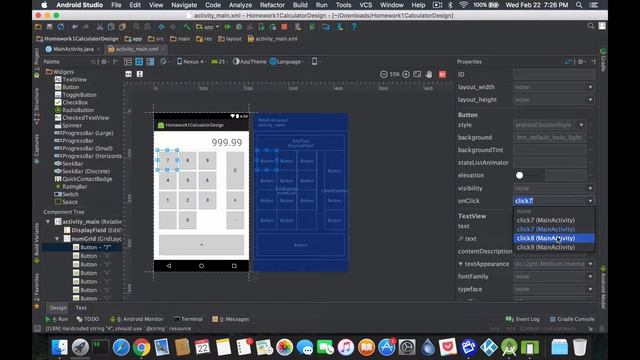Click the Zoom to Fit icon

click(x=417, y=74)
